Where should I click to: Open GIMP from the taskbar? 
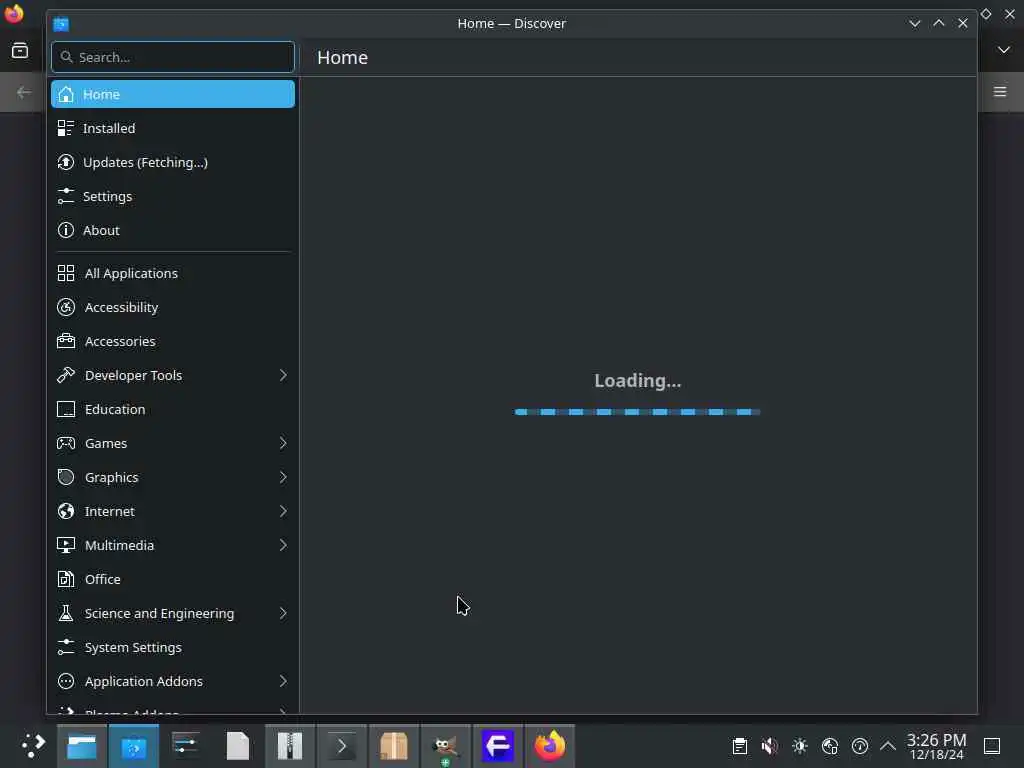[x=445, y=746]
